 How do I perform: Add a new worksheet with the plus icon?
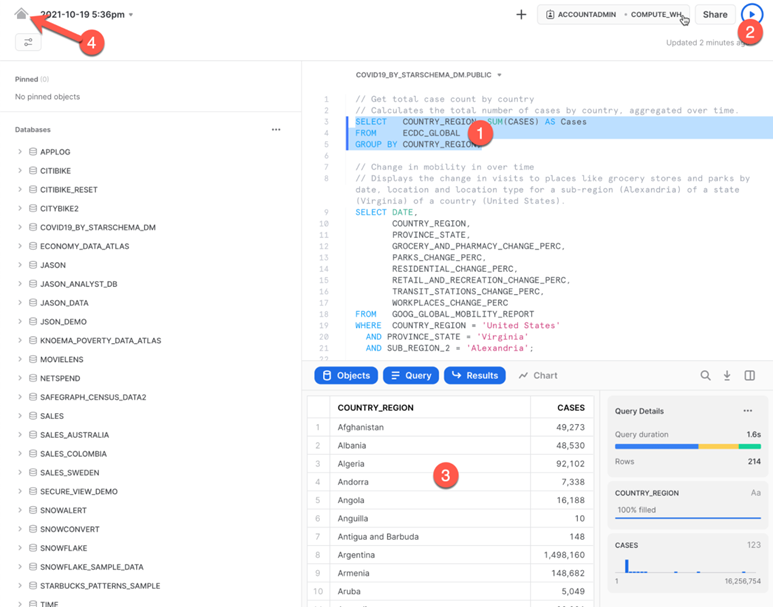point(521,15)
